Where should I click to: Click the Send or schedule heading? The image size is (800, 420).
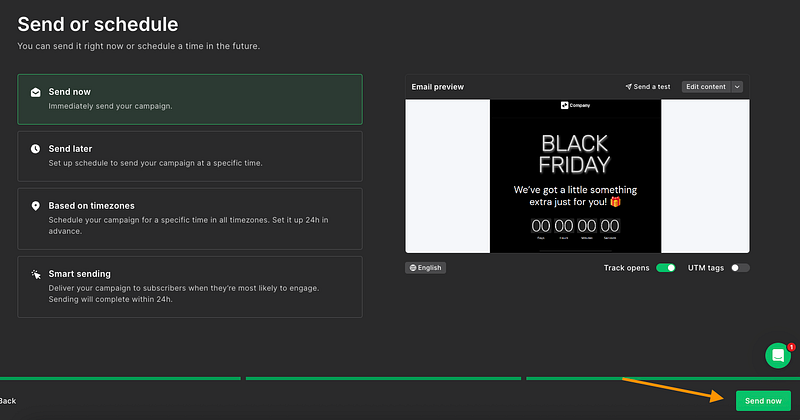(98, 24)
